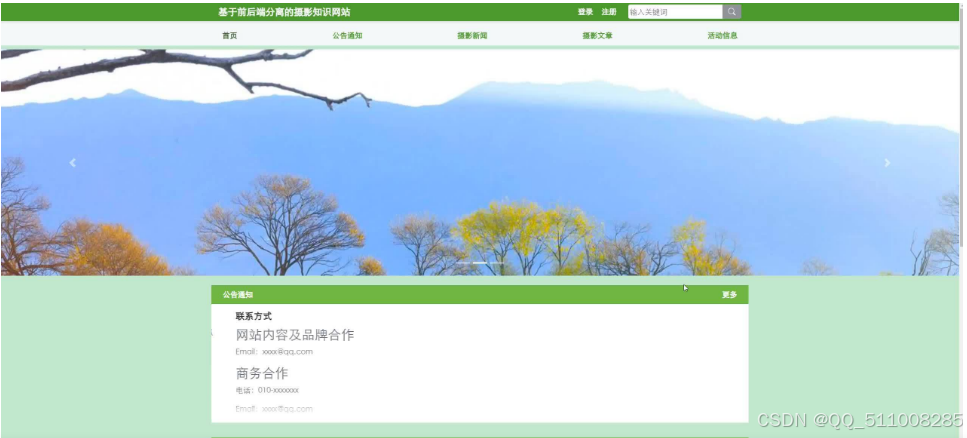The width and height of the screenshot is (967, 438).
Task: Open the 首页 menu item
Action: [229, 36]
